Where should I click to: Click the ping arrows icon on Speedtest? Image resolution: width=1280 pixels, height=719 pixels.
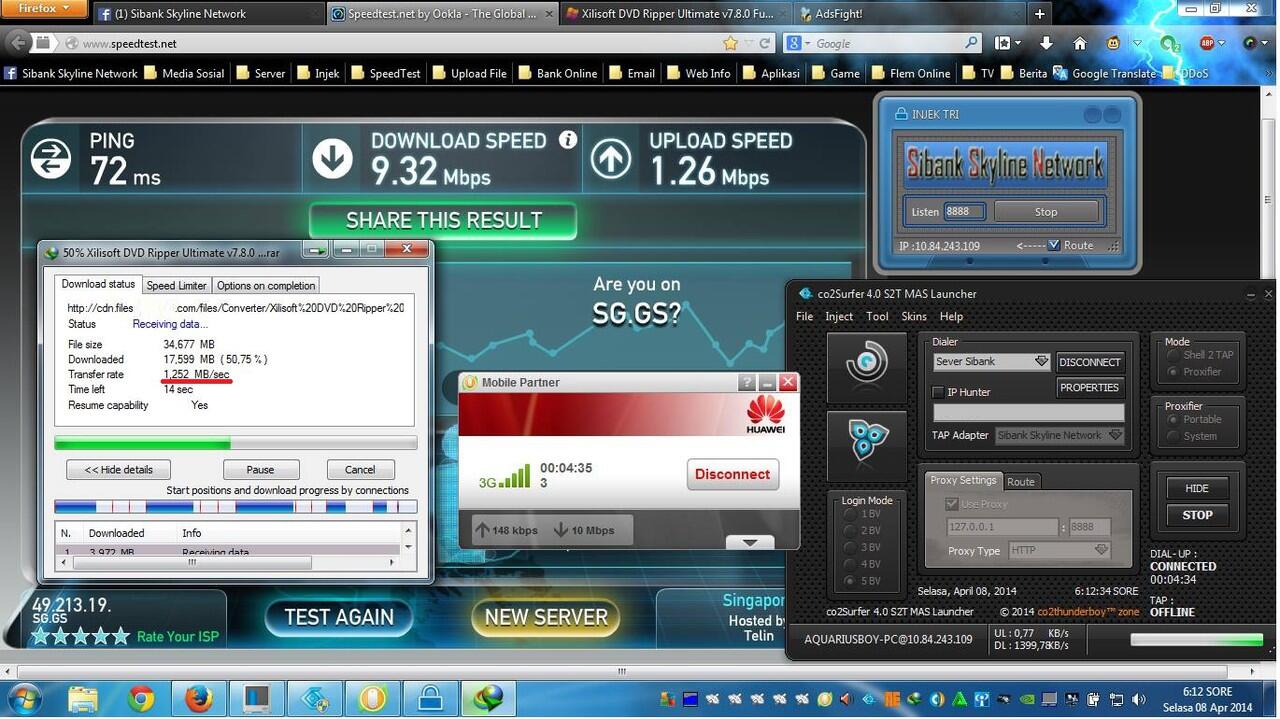[x=51, y=159]
